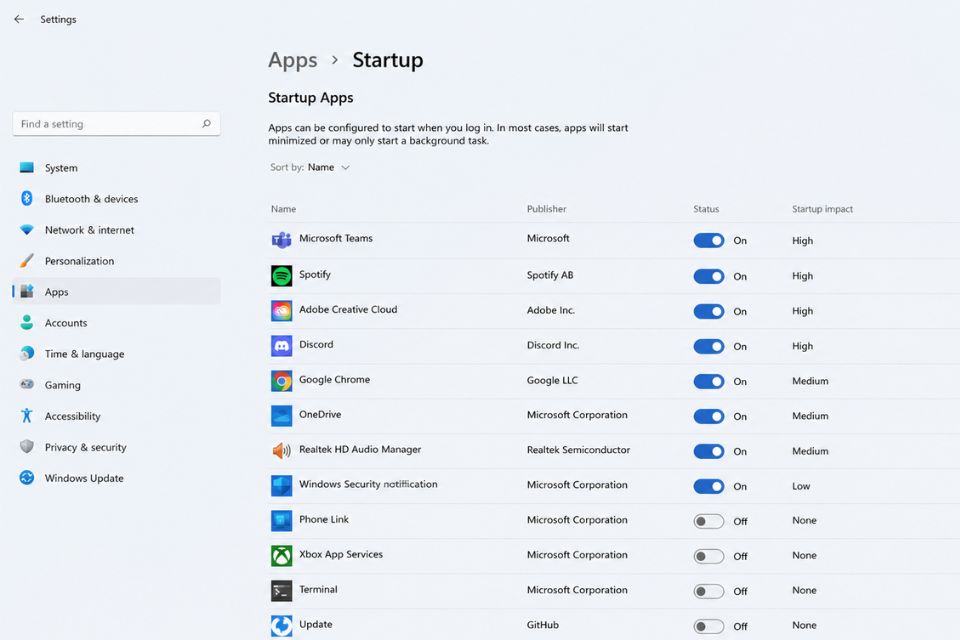Click the Discord Inc. publisher text

(x=553, y=345)
